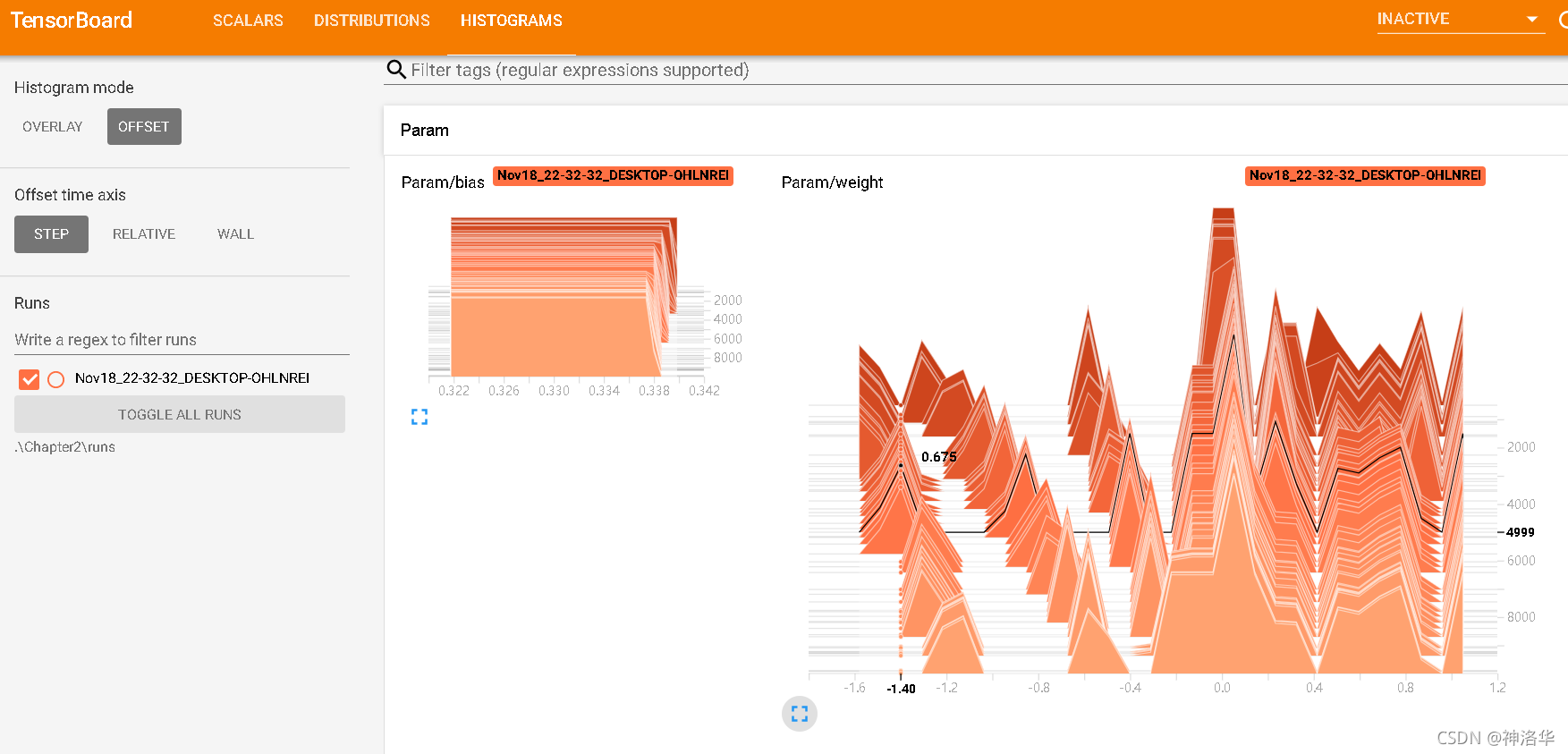The width and height of the screenshot is (1568, 754).
Task: Click the Histogram mode heading
Action: (x=74, y=88)
